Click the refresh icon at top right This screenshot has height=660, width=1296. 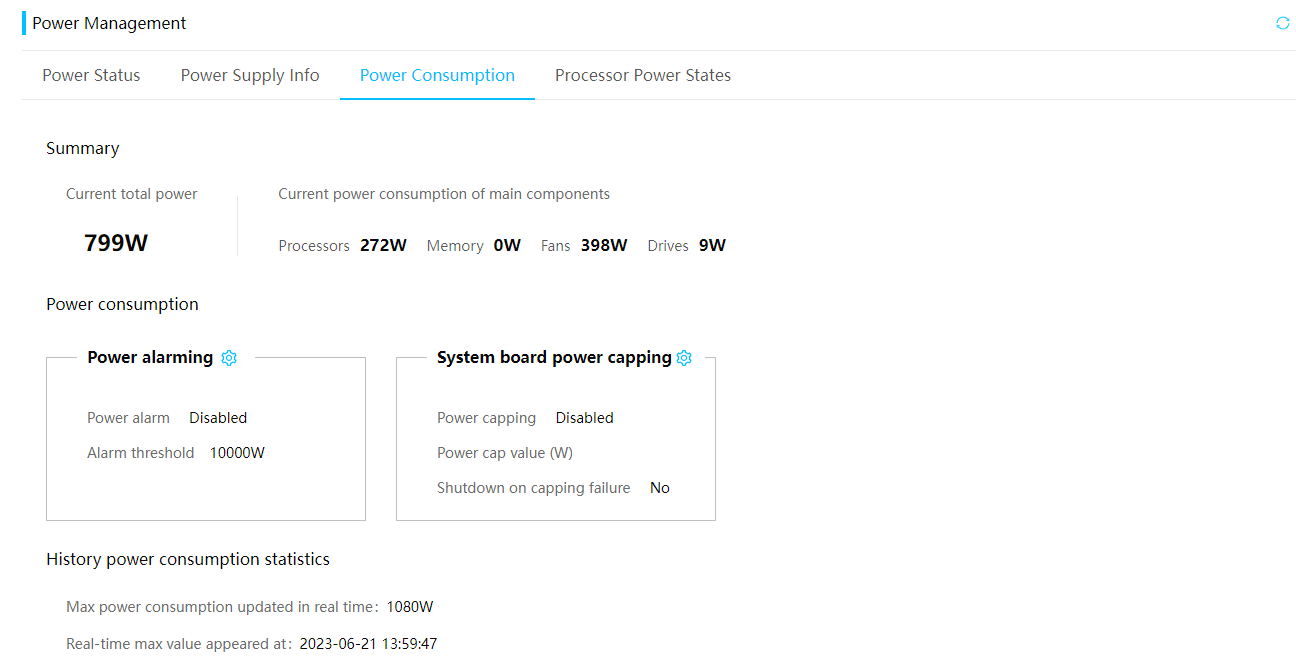click(x=1283, y=23)
